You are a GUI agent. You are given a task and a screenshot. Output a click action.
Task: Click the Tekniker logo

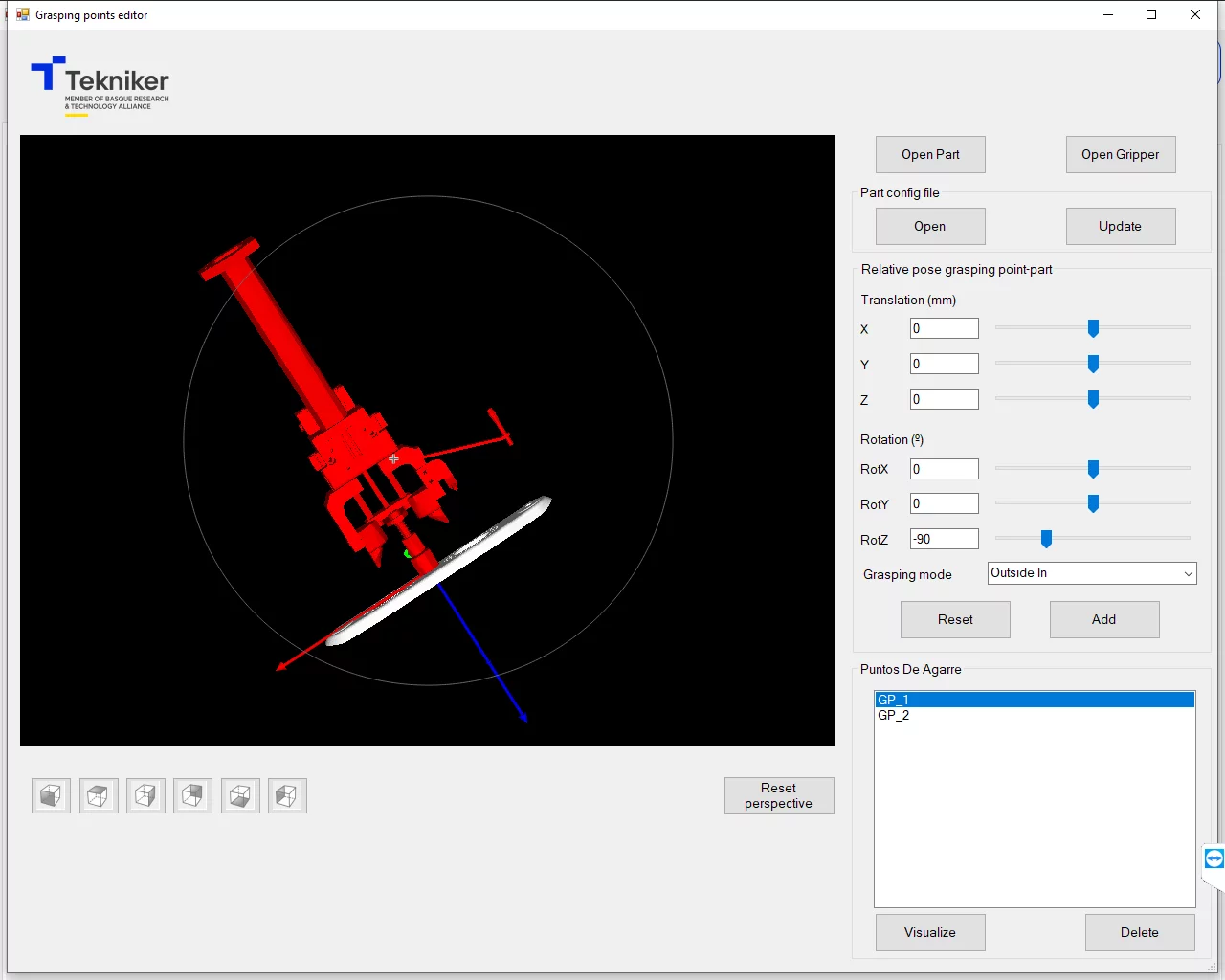(x=100, y=86)
